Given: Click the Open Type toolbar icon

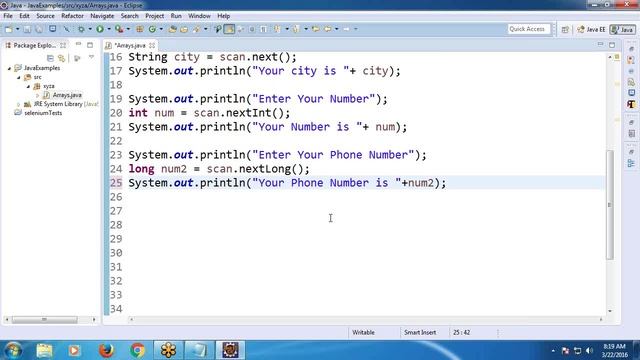Looking at the screenshot, I should pyautogui.click(x=172, y=29).
